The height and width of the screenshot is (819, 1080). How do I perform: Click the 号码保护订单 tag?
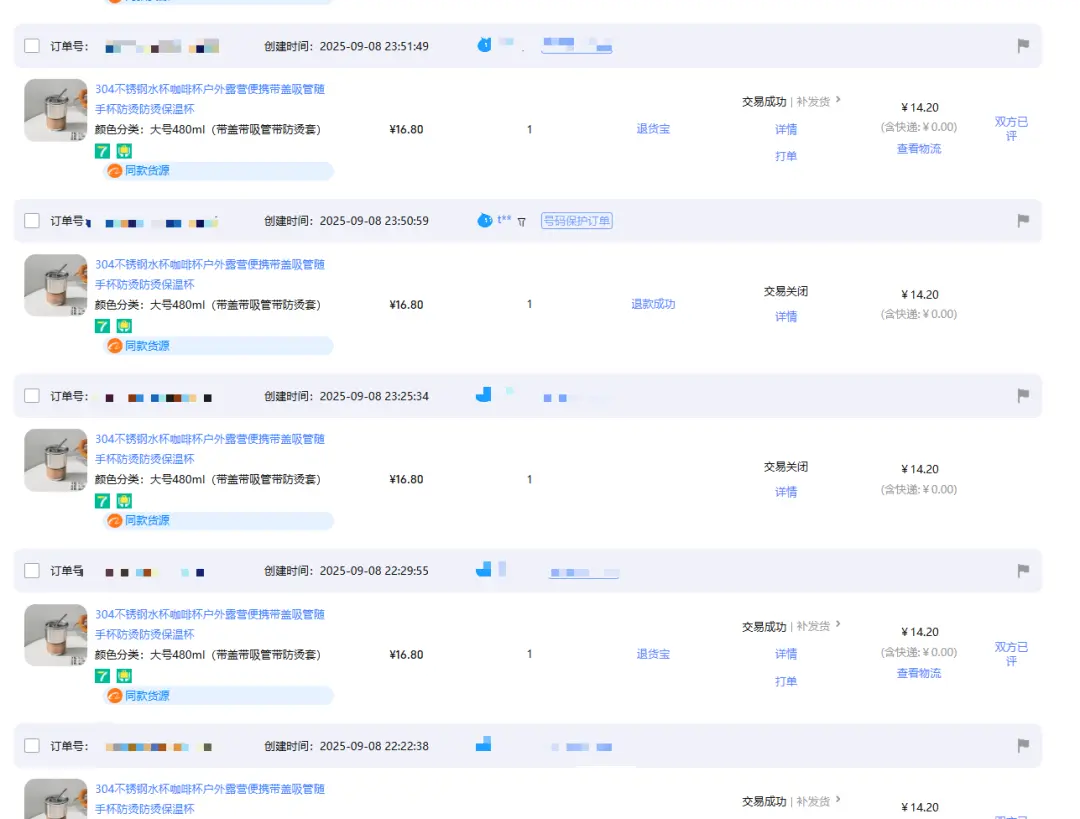pos(576,221)
